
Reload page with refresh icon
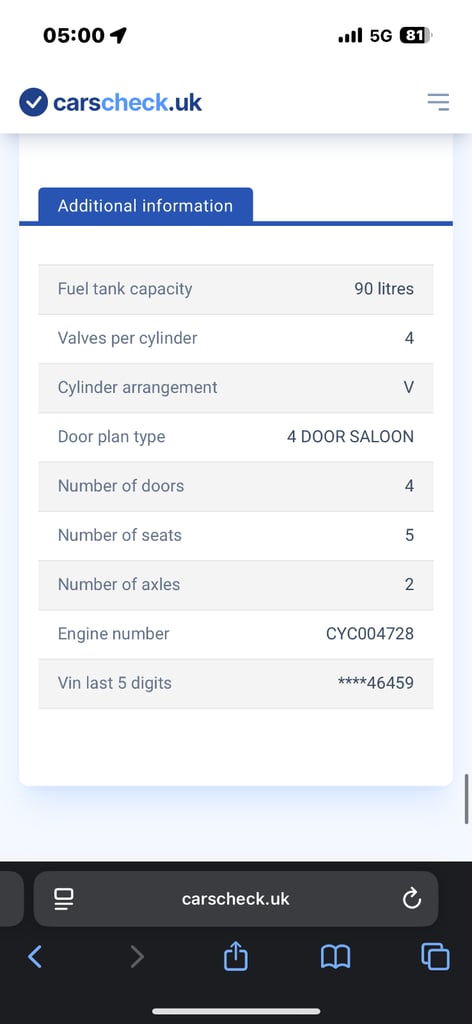click(411, 899)
